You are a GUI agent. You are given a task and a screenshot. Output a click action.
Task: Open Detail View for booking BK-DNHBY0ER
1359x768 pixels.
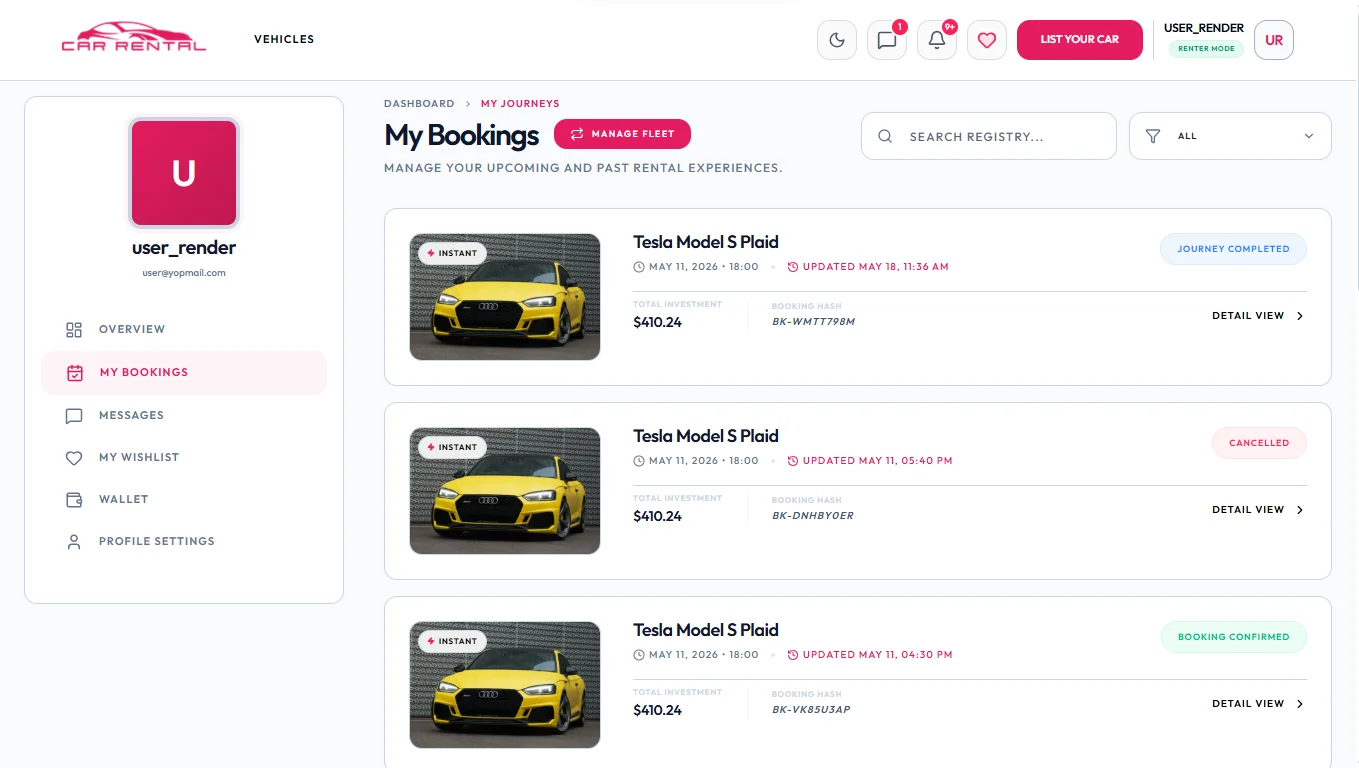1258,510
